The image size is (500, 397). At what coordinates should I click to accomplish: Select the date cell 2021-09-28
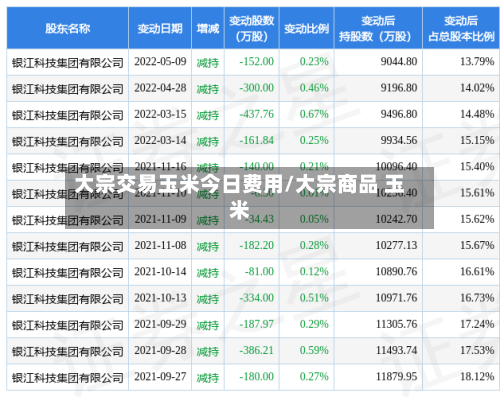coord(160,350)
